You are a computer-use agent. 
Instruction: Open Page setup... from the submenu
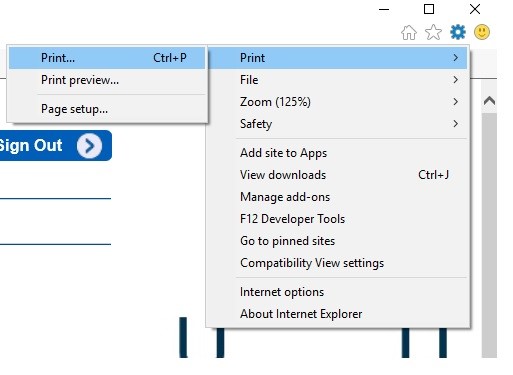pyautogui.click(x=107, y=109)
